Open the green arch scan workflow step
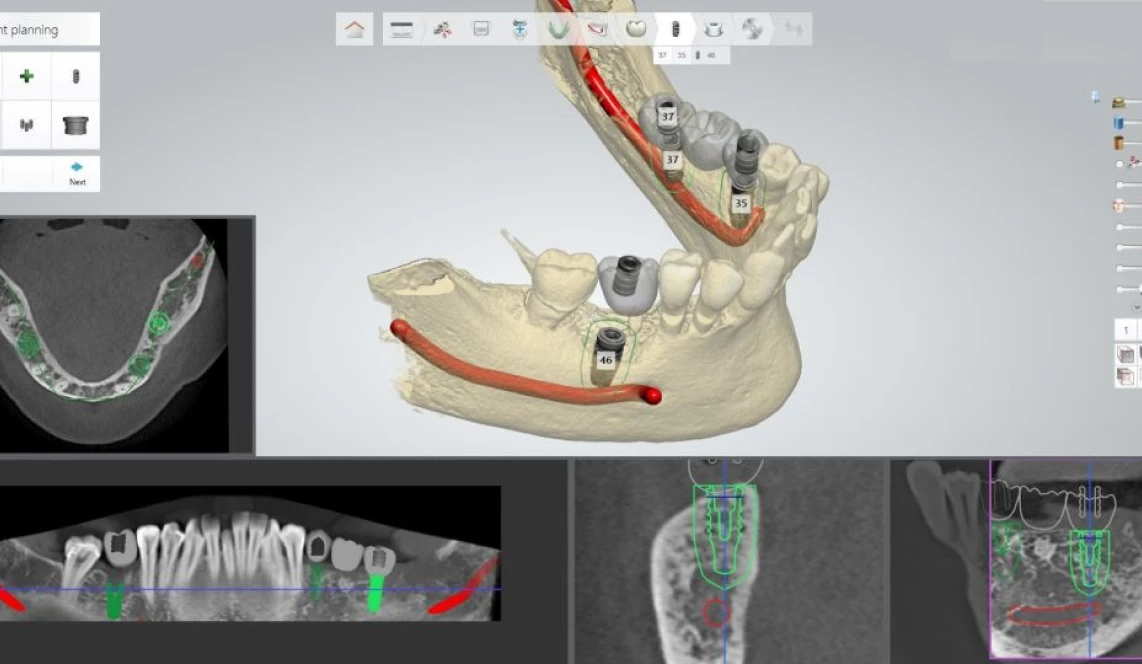This screenshot has height=664, width=1142. pyautogui.click(x=557, y=29)
